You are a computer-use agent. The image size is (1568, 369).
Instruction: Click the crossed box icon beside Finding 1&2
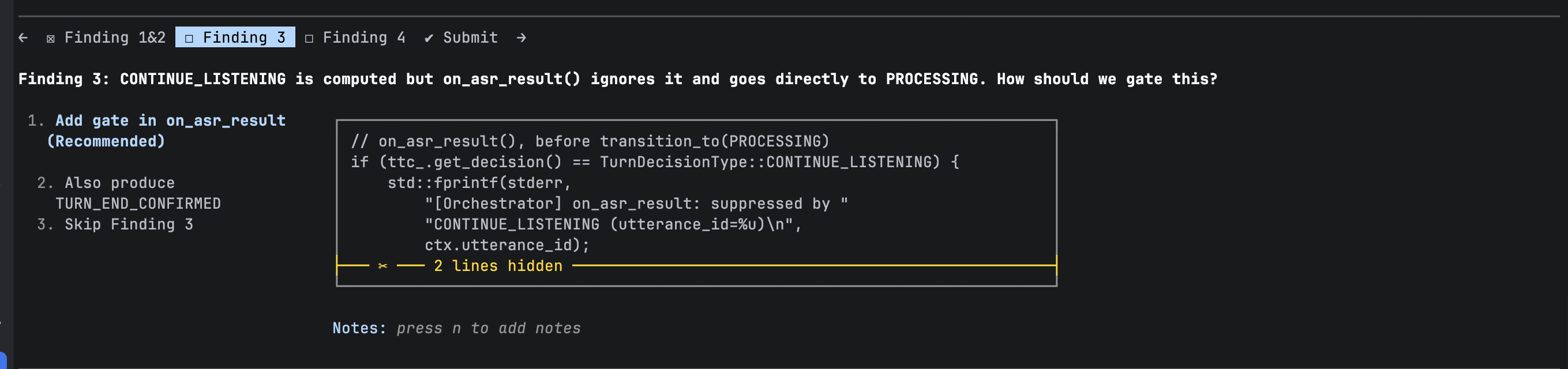tap(51, 38)
